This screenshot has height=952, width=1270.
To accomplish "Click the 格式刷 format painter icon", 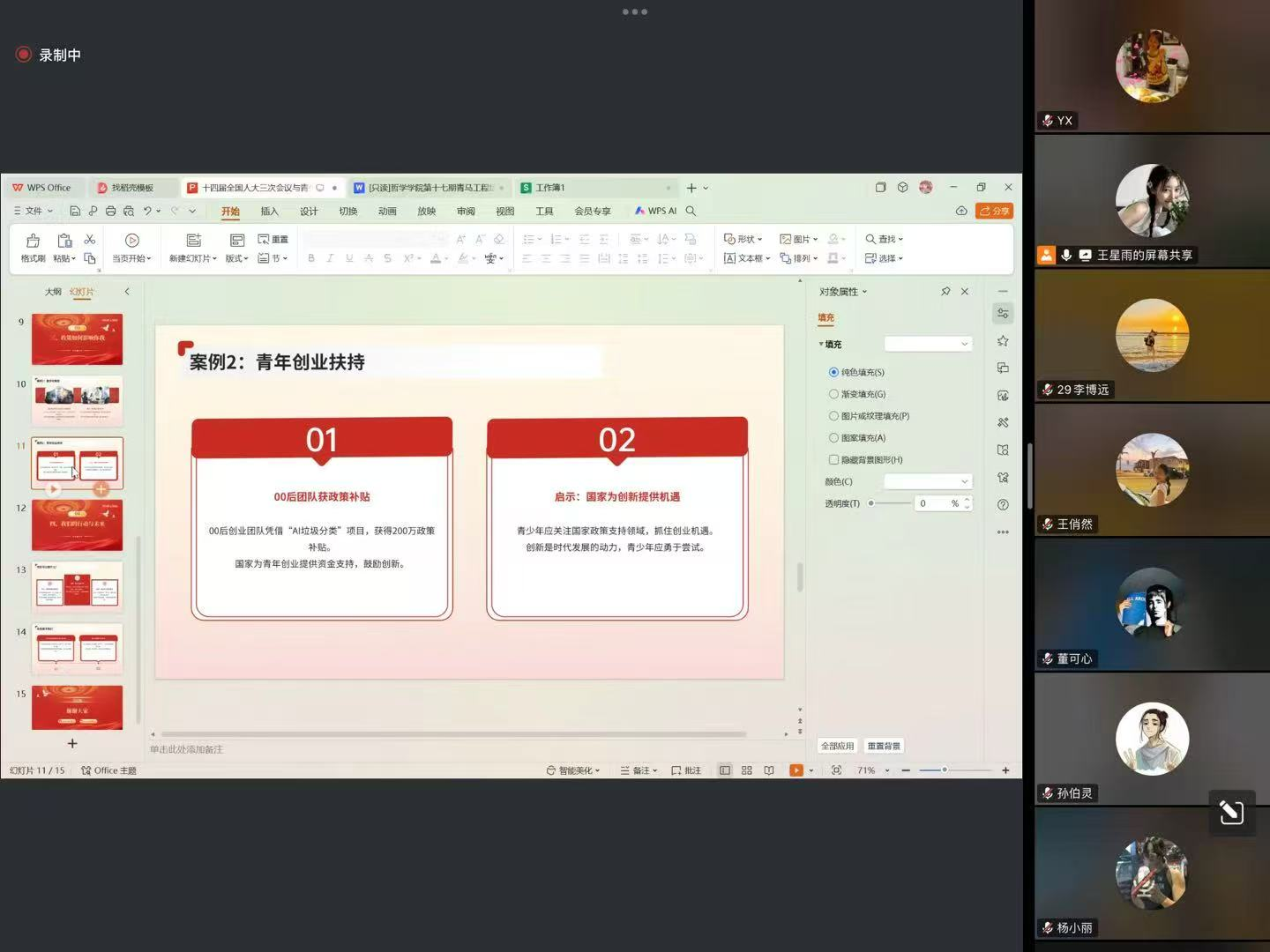I will (x=33, y=241).
